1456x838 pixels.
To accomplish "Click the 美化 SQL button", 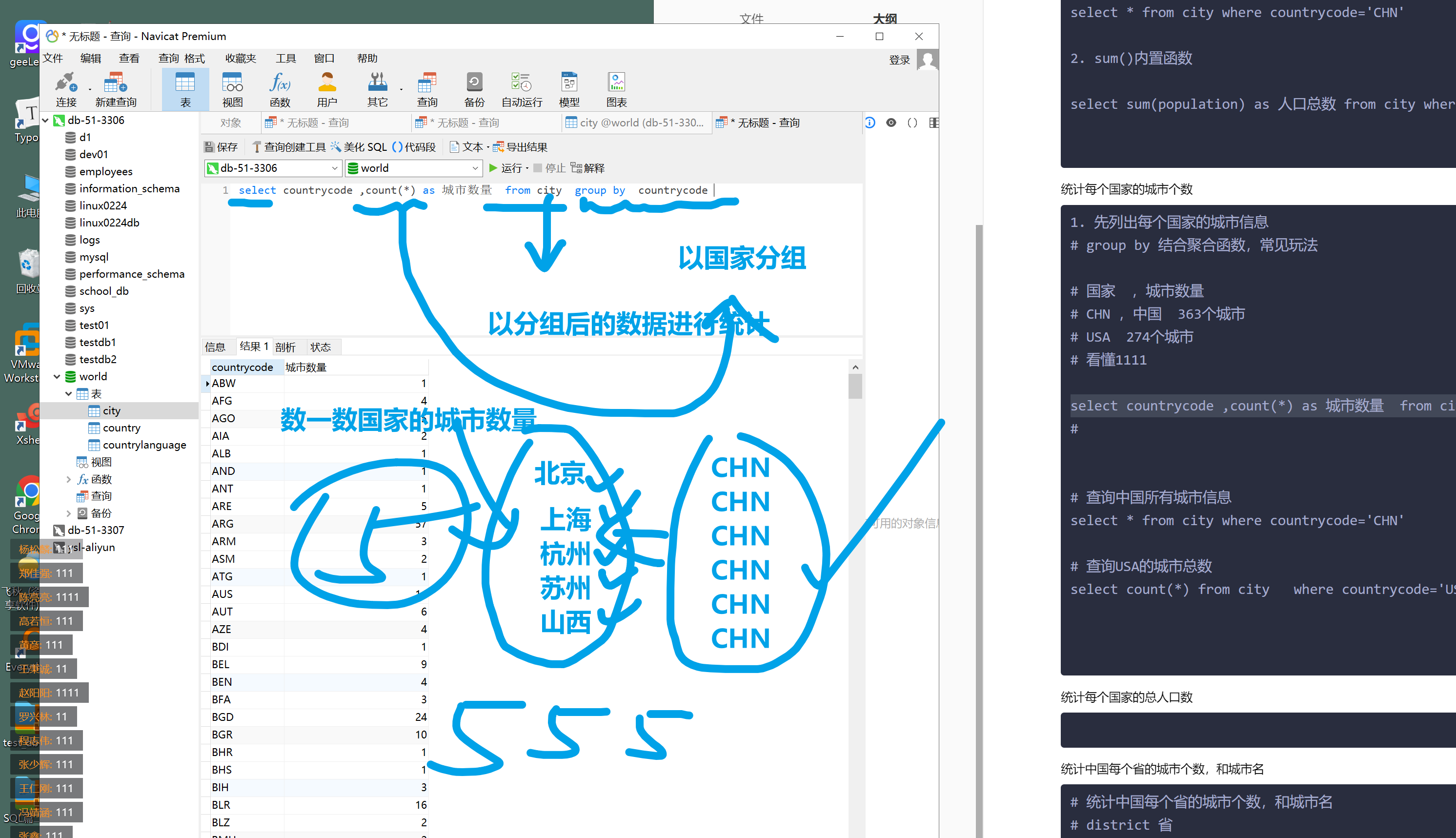I will pyautogui.click(x=359, y=147).
